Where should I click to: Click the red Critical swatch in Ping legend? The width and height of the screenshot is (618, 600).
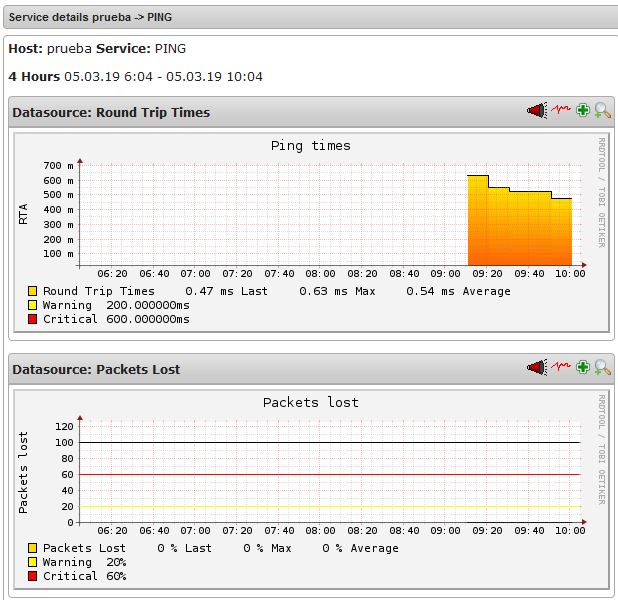click(33, 319)
